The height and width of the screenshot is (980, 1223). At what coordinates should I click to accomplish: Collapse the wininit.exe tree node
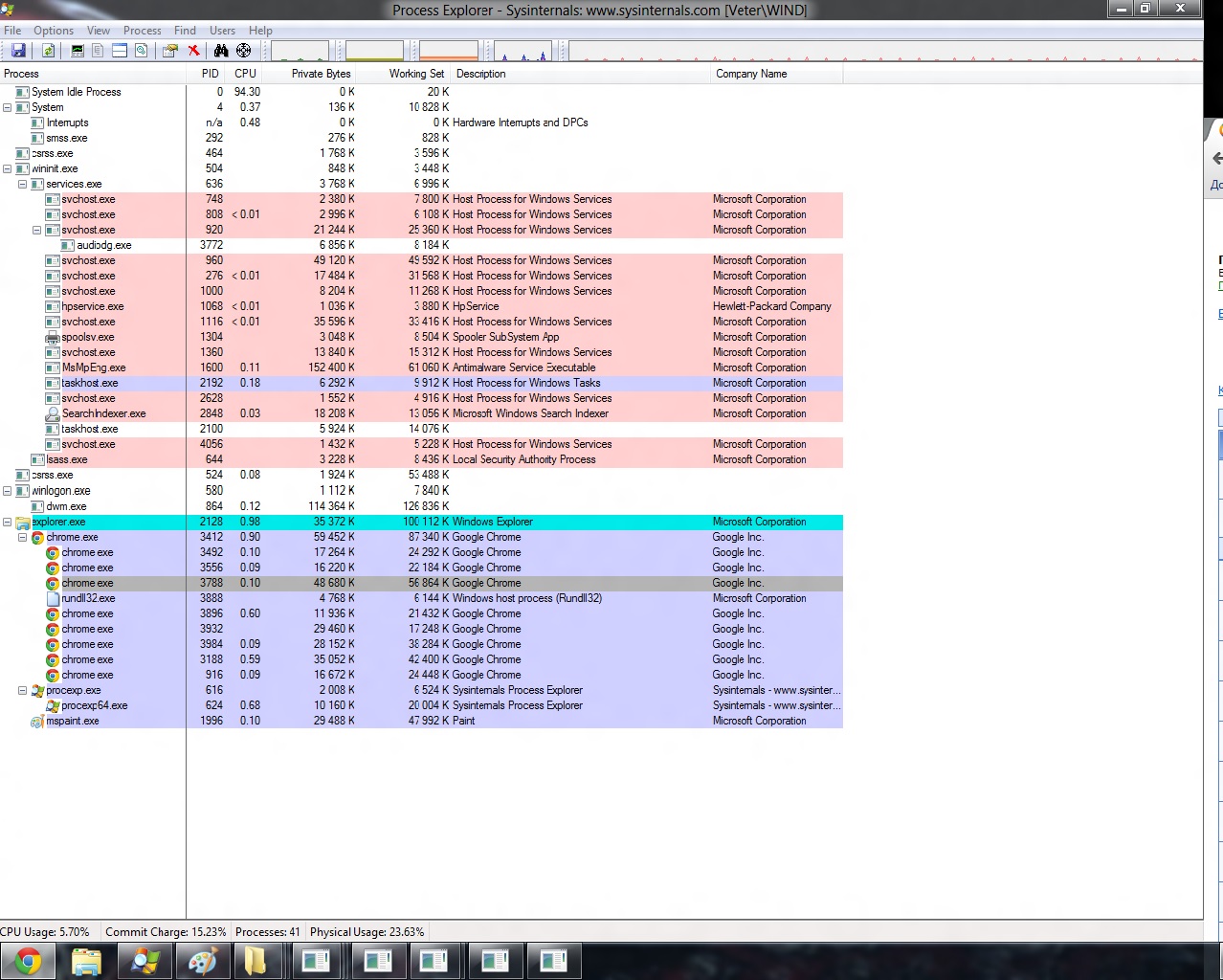click(7, 168)
